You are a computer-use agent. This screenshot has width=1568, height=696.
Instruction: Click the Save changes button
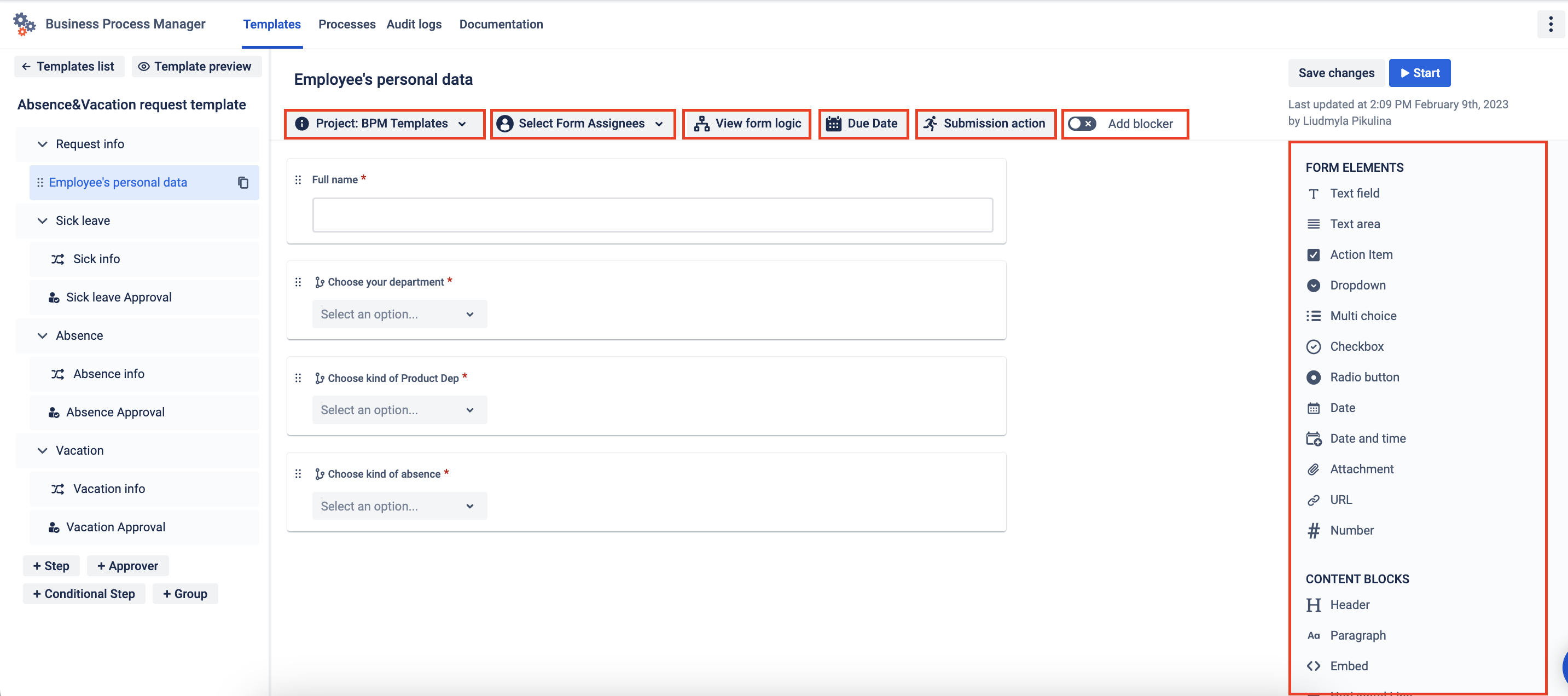[1335, 73]
